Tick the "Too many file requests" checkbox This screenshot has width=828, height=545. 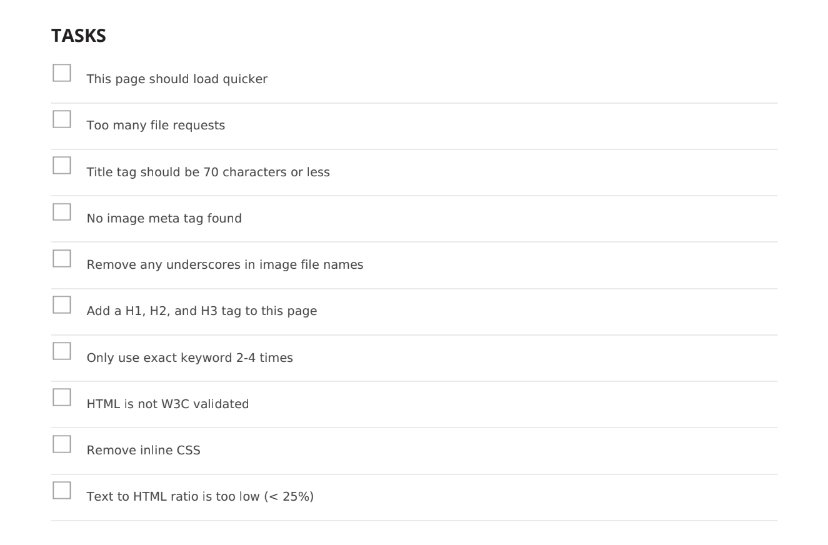click(x=62, y=119)
